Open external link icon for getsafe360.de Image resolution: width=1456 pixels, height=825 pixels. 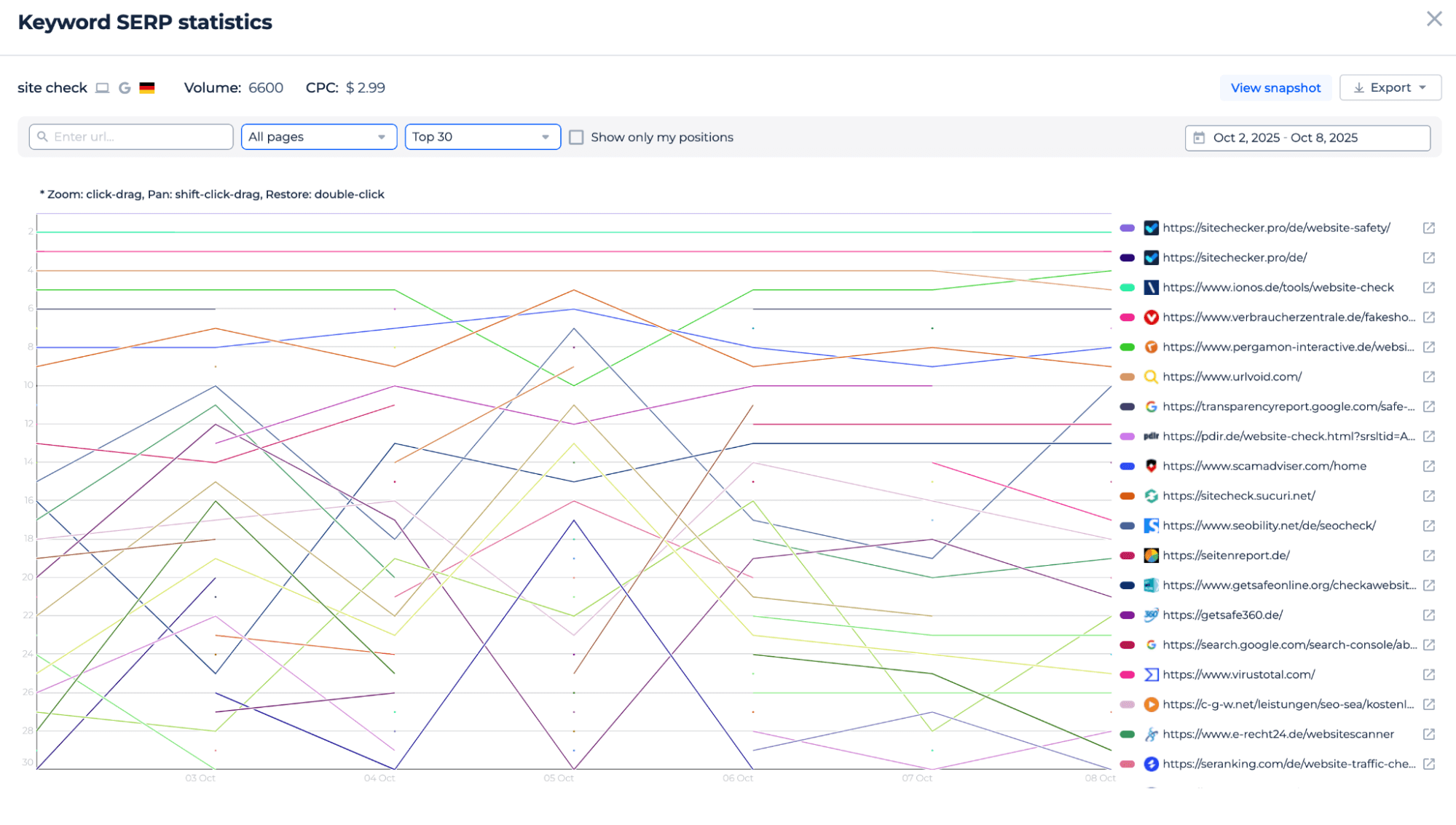[1428, 615]
